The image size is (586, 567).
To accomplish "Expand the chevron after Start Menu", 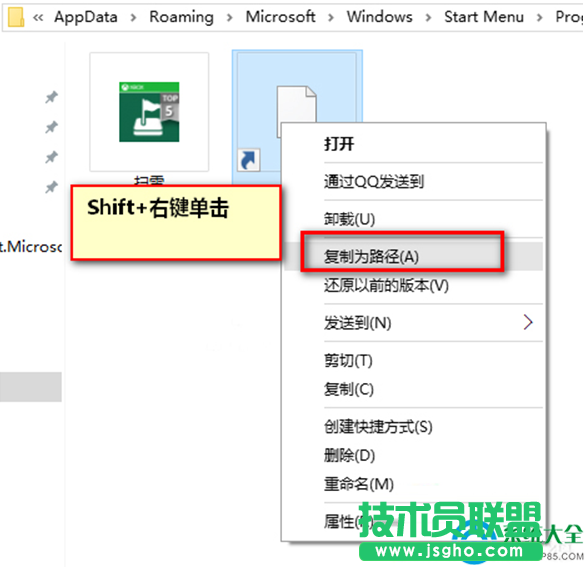I will coord(540,17).
